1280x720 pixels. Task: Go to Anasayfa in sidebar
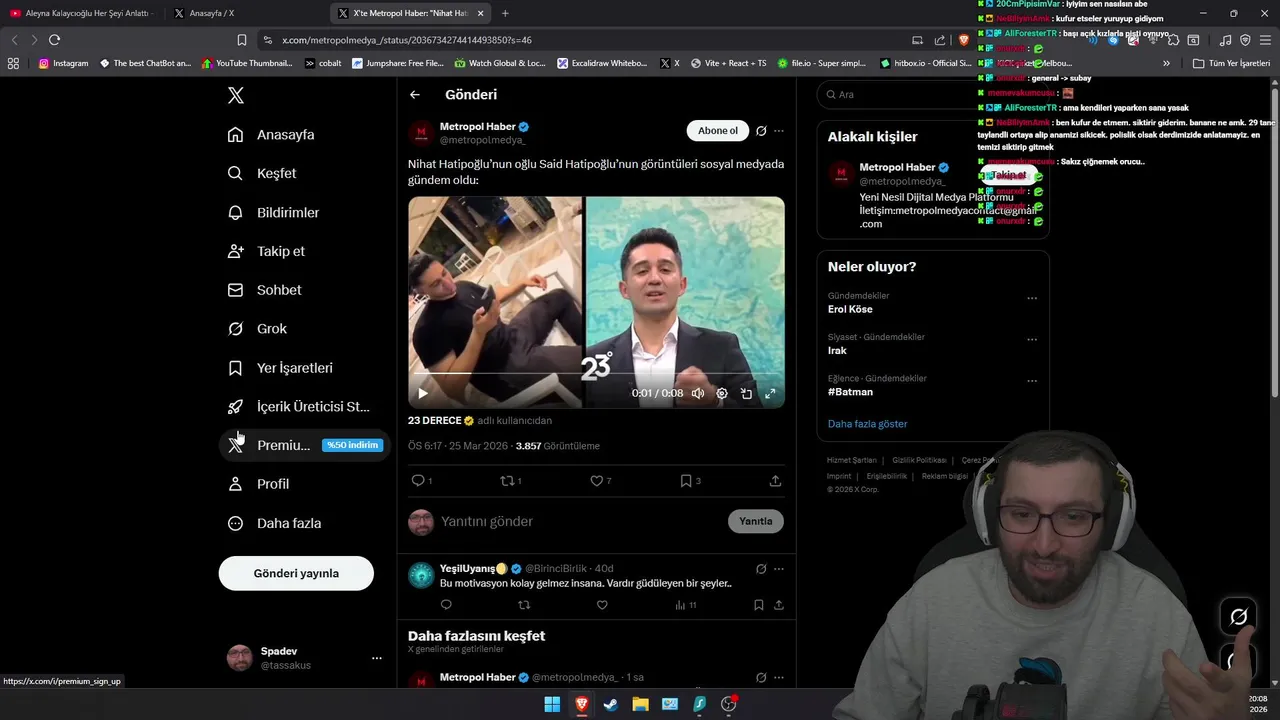coord(271,134)
